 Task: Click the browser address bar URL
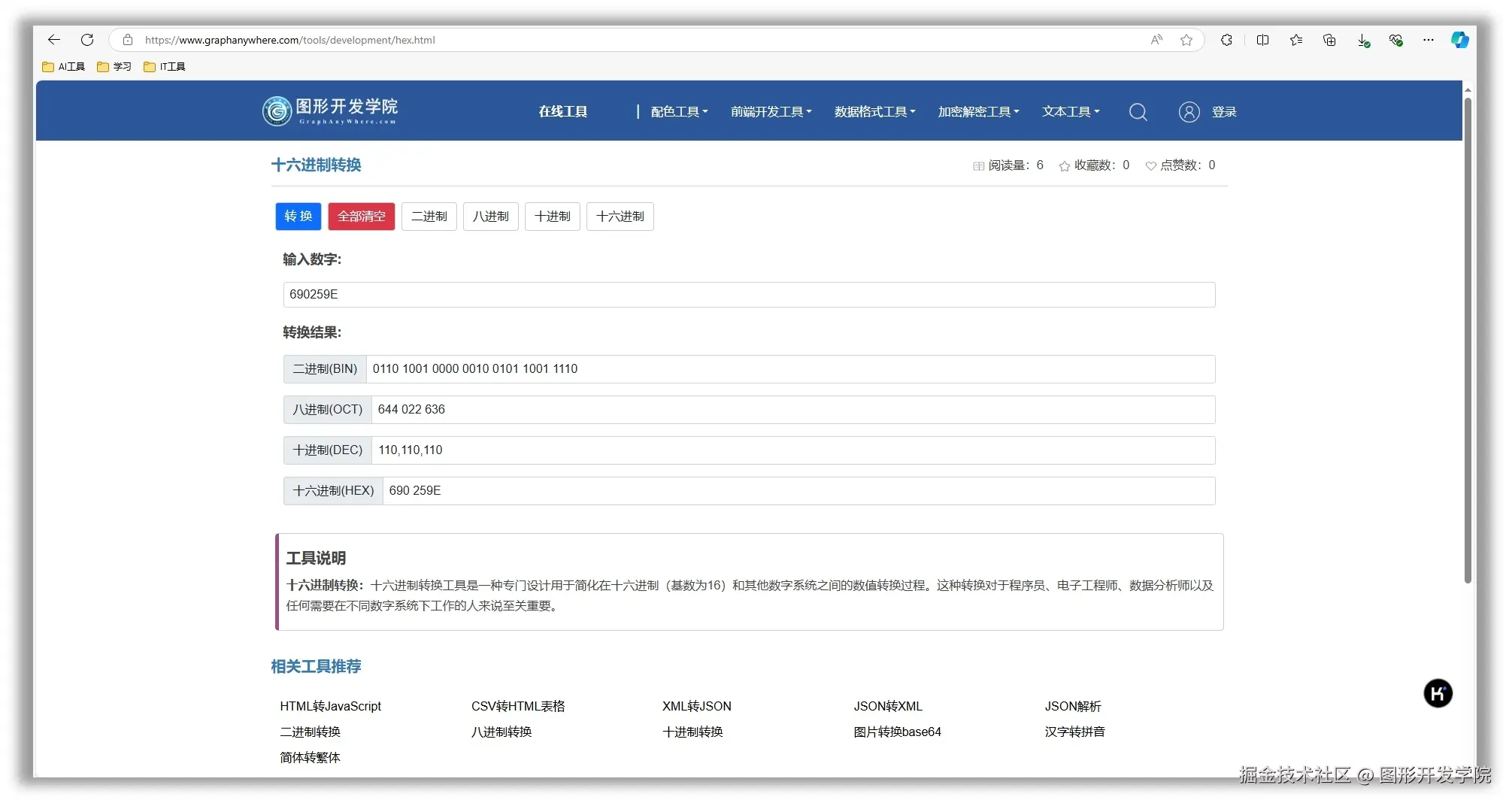click(290, 40)
